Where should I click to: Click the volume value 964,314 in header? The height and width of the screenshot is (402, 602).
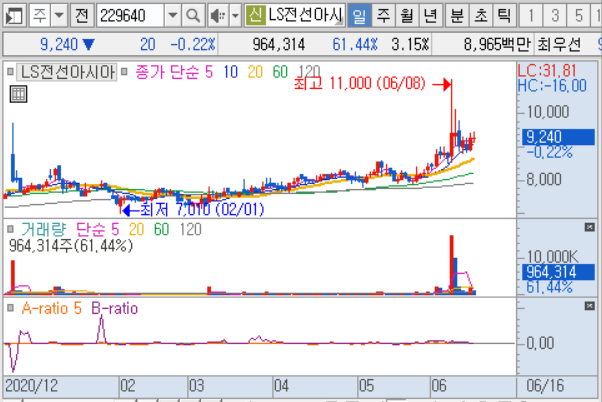pyautogui.click(x=279, y=45)
